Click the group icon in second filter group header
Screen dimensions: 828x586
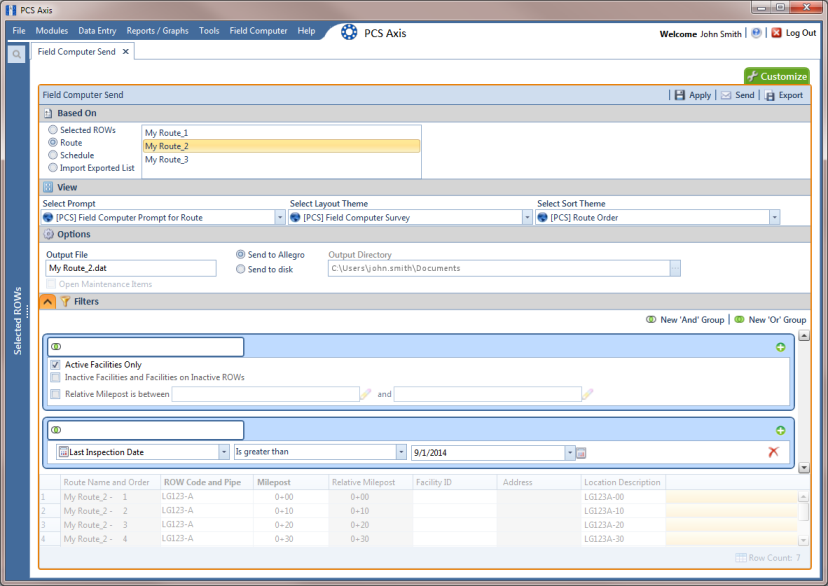[56, 430]
